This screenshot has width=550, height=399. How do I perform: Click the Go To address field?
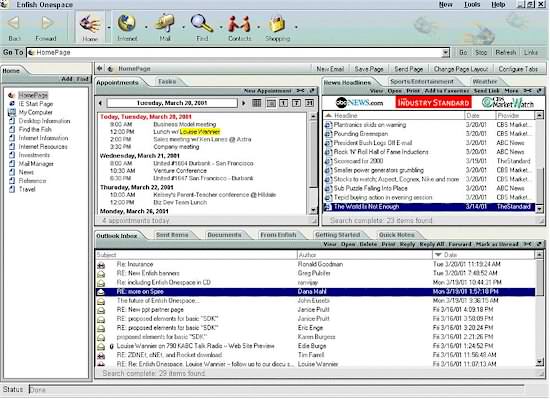coord(234,53)
